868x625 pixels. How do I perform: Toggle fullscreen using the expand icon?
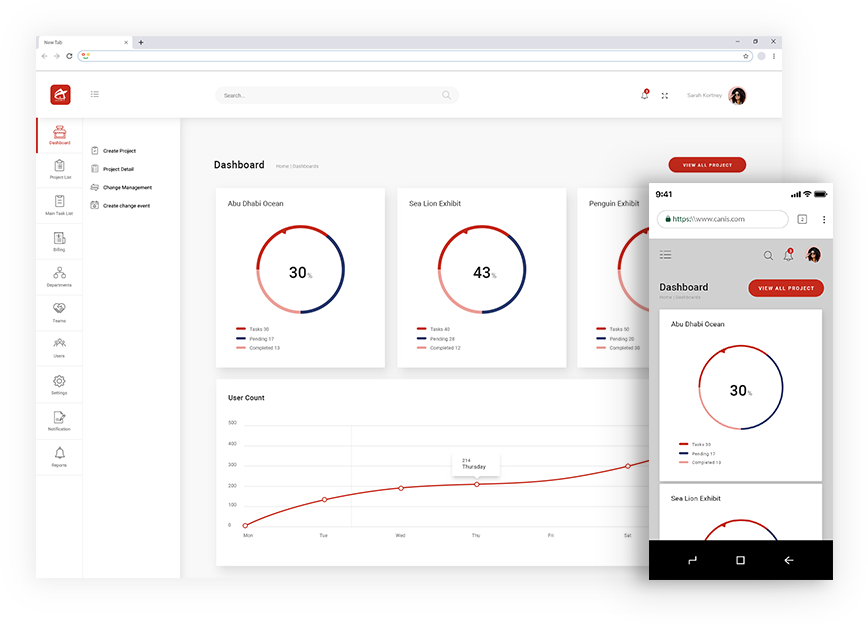click(664, 96)
